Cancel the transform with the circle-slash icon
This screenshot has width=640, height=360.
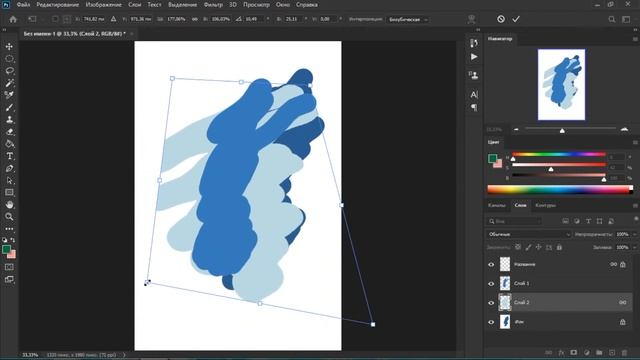point(501,19)
